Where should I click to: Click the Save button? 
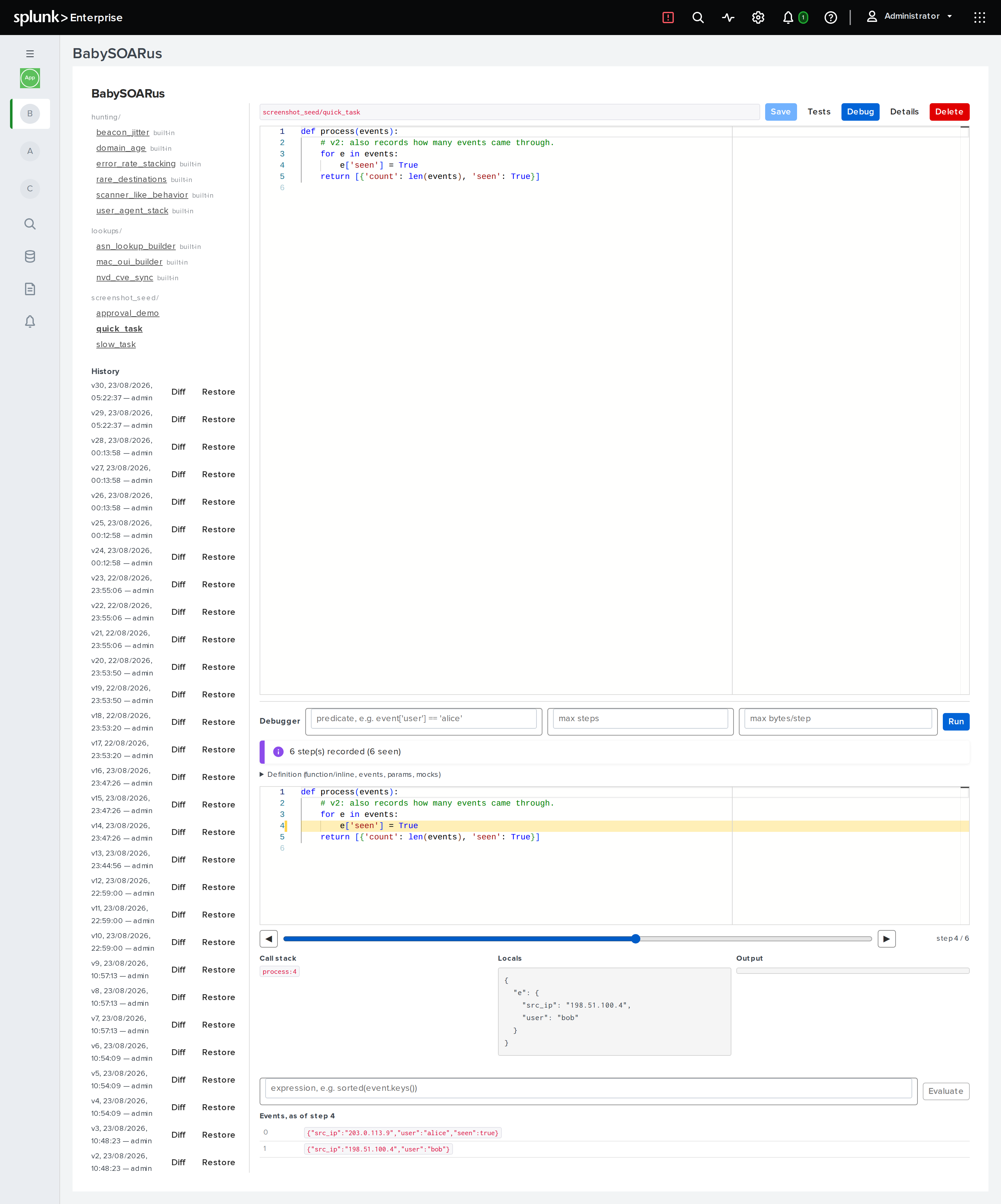point(780,112)
